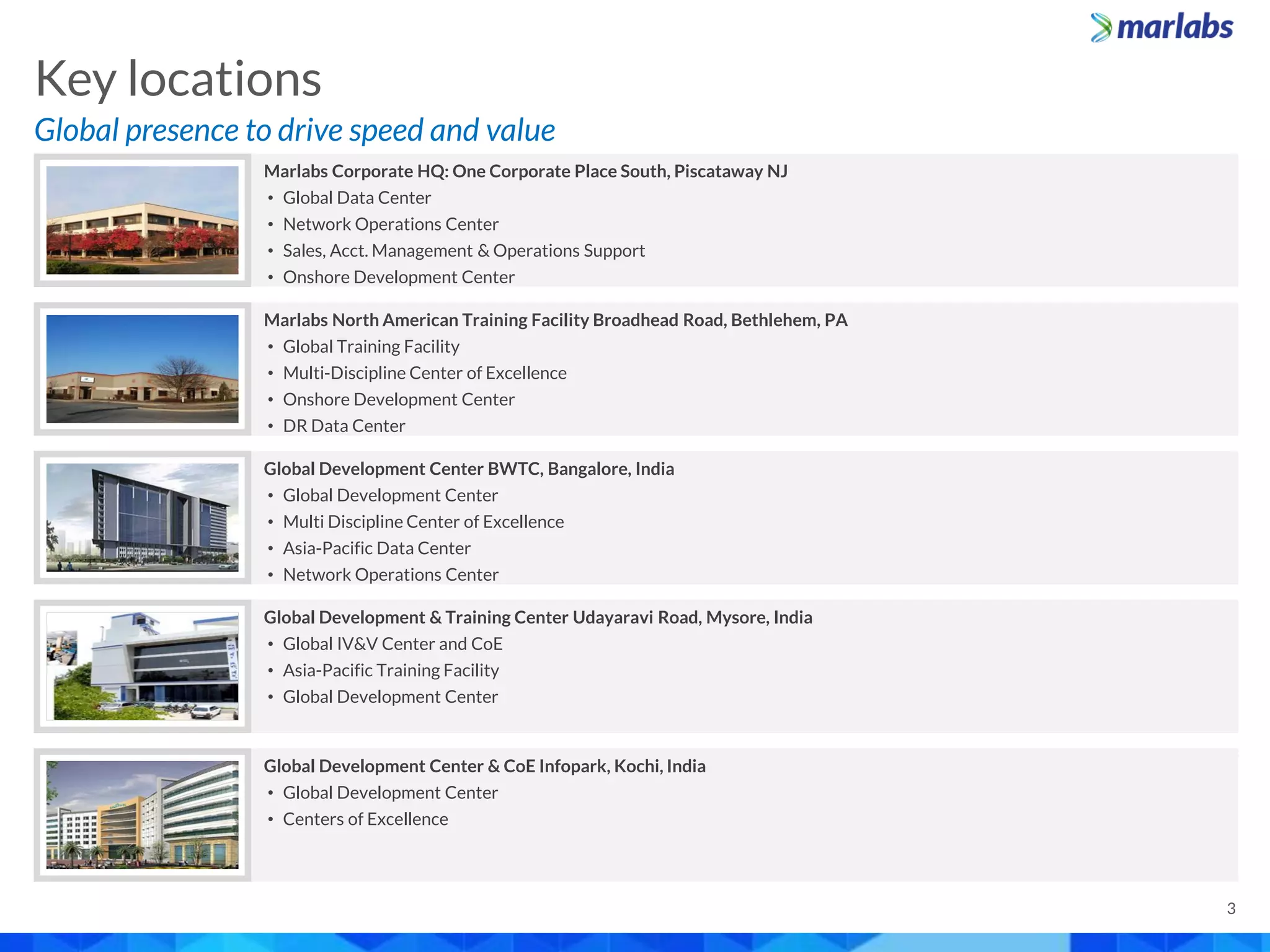Click the Piscataway HQ building photo
This screenshot has width=1270, height=952.
click(142, 220)
